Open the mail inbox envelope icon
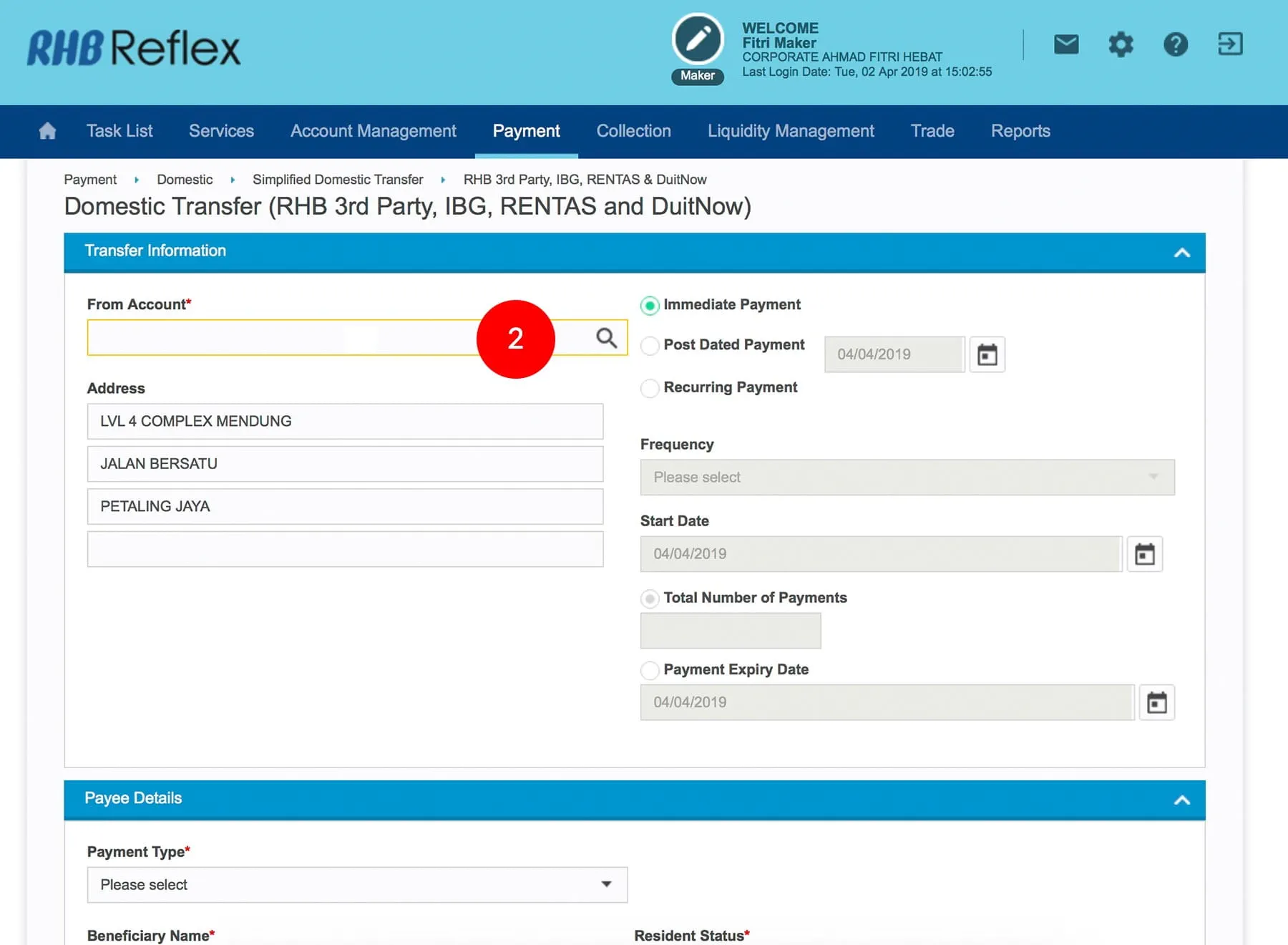This screenshot has height=945, width=1288. point(1066,44)
